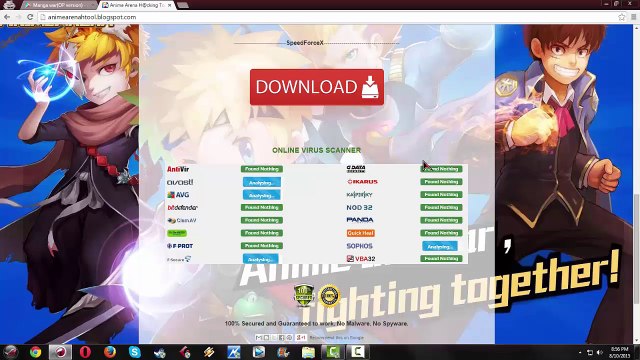Click the AVG logo
This screenshot has width=640, height=360.
(178, 195)
